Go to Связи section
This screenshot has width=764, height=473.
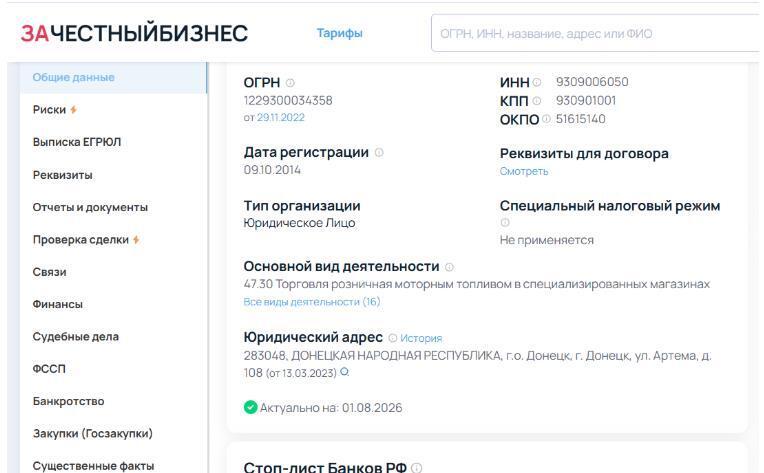tap(49, 272)
